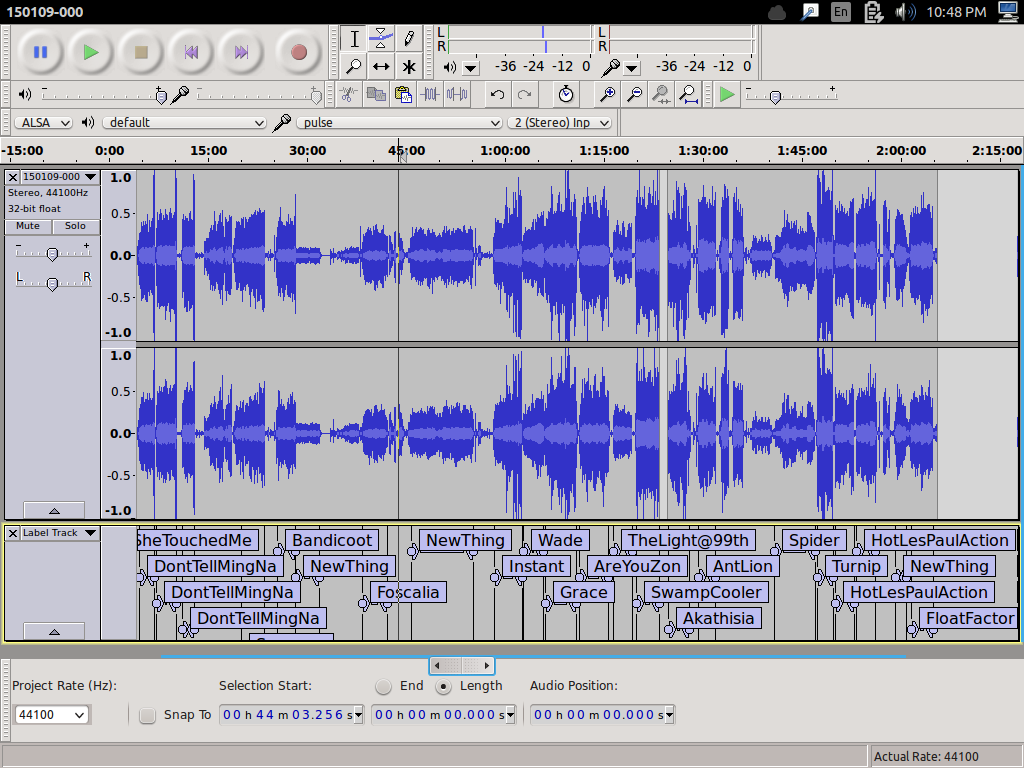
Task: Enable the Snap To checkbox
Action: 148,715
